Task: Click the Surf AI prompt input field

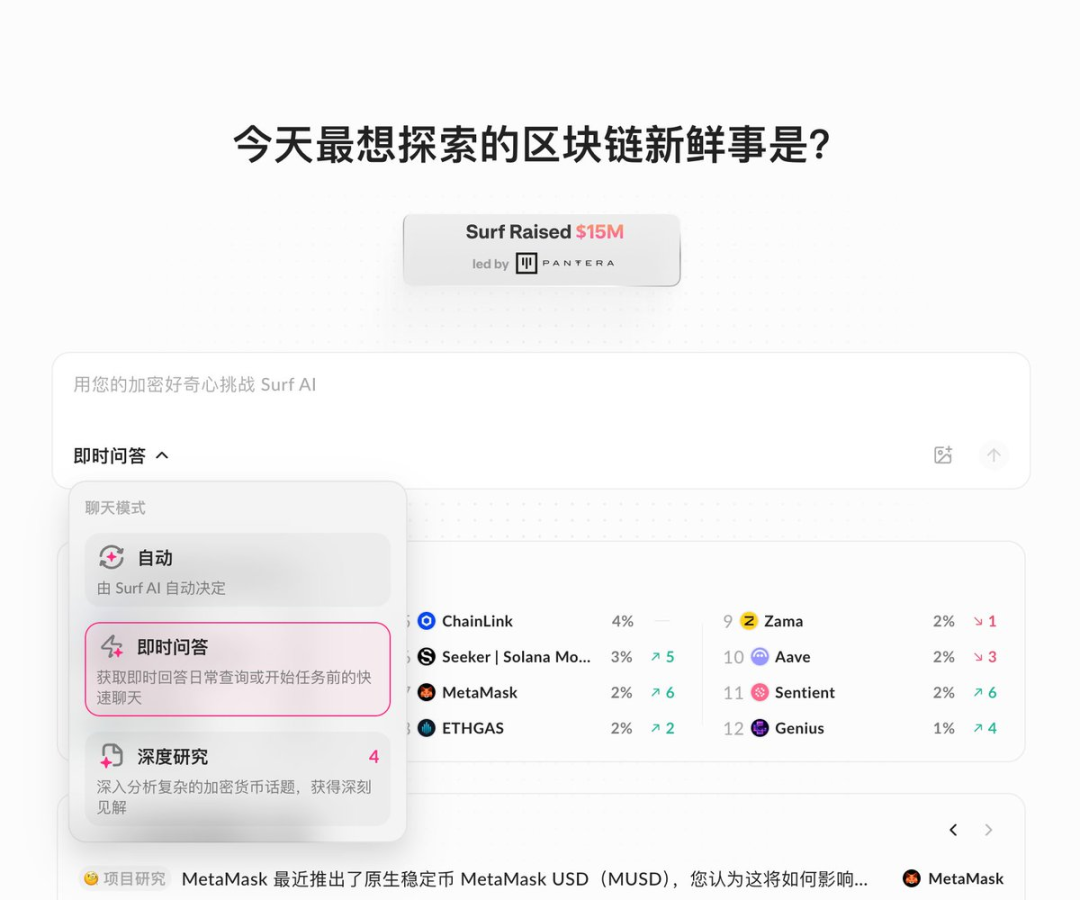Action: [x=540, y=386]
